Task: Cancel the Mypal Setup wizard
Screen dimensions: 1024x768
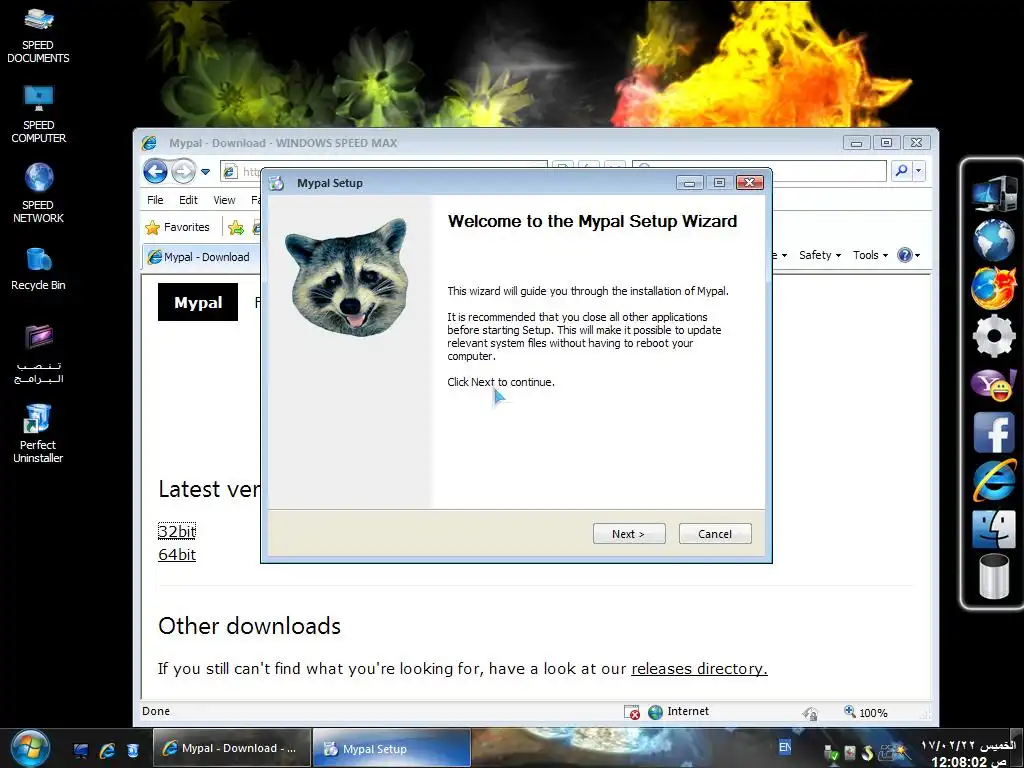Action: (715, 534)
